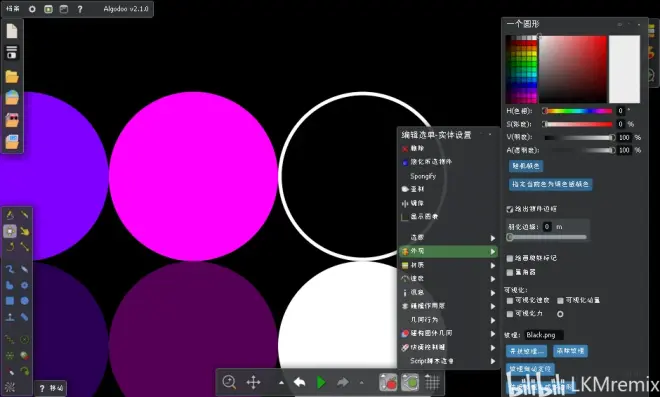Start simulation with the green play button
This screenshot has height=397, width=660.
(x=321, y=382)
